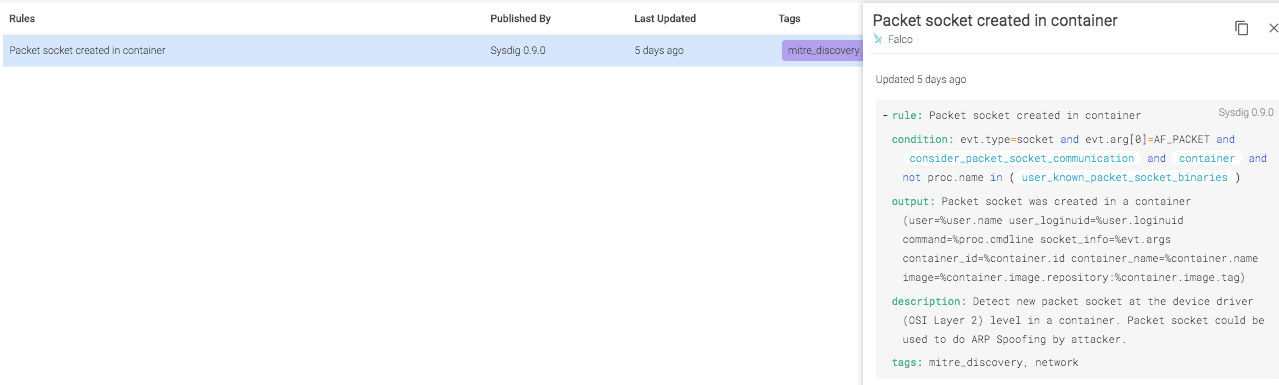
Task: Click the Tags column header
Action: (x=789, y=18)
